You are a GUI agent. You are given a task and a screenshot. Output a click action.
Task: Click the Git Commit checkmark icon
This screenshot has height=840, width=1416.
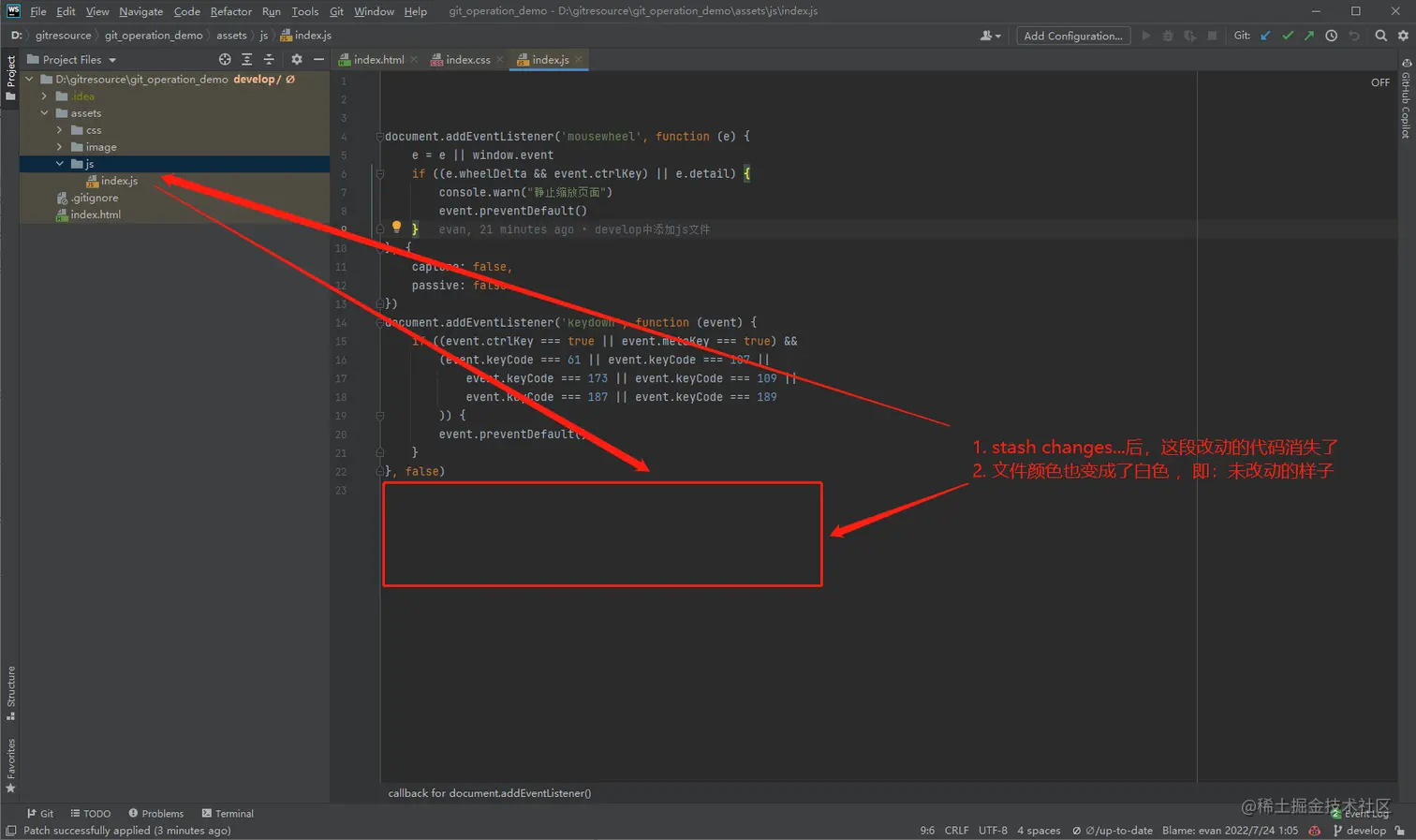(1288, 36)
